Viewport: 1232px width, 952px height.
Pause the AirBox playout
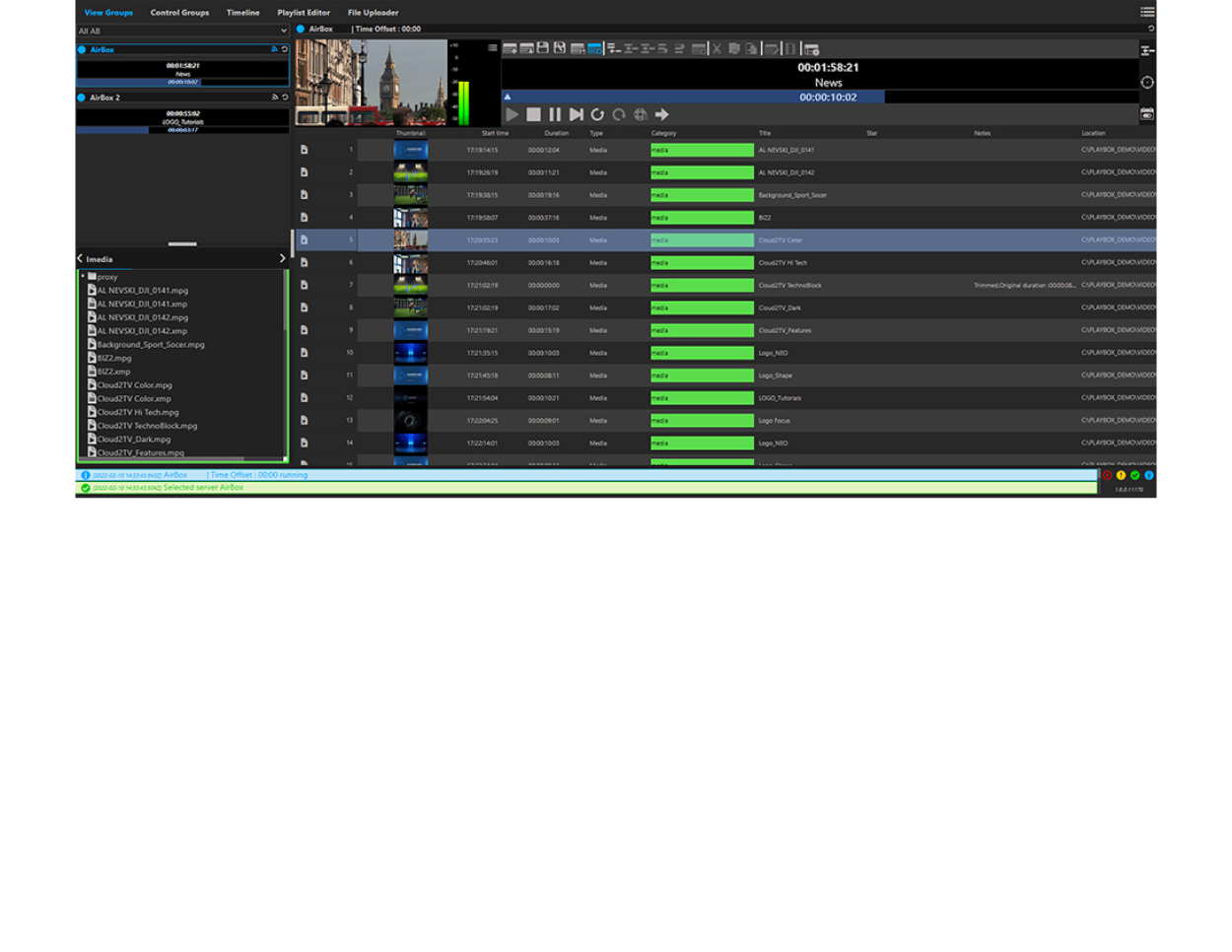[555, 115]
